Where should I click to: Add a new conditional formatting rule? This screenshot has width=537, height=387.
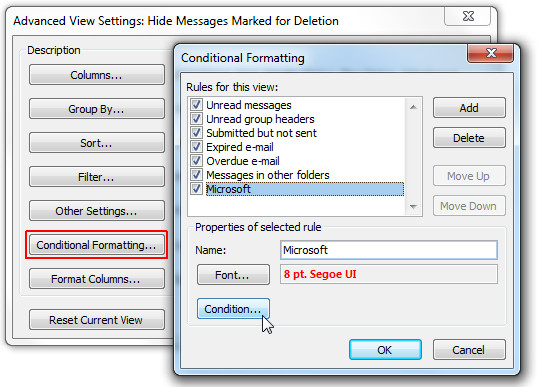469,108
